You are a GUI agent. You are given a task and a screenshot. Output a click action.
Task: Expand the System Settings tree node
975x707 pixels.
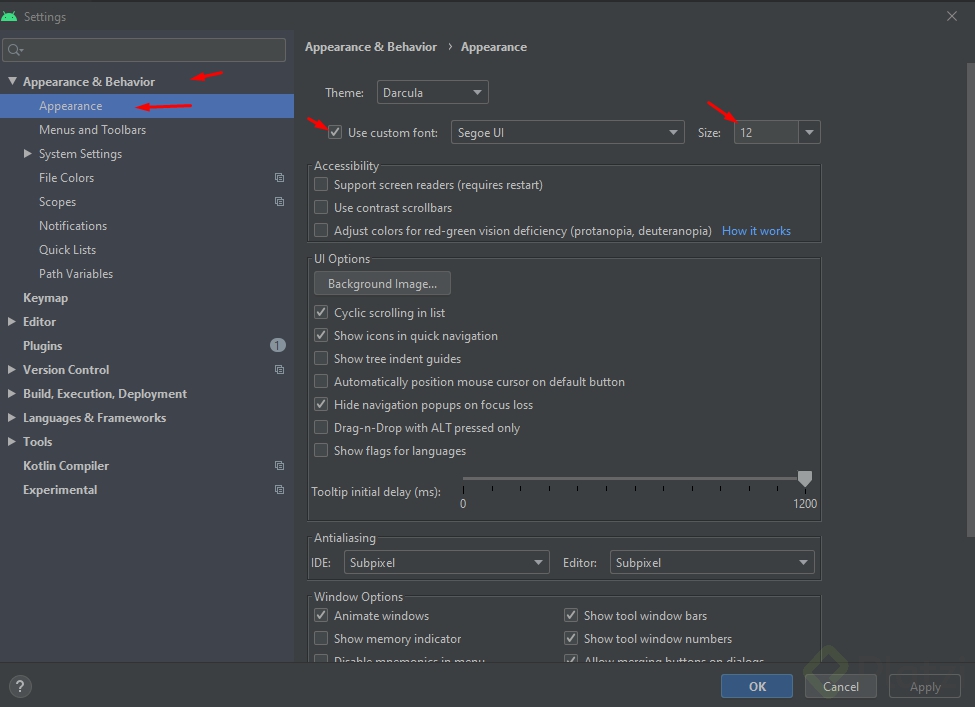pos(27,154)
